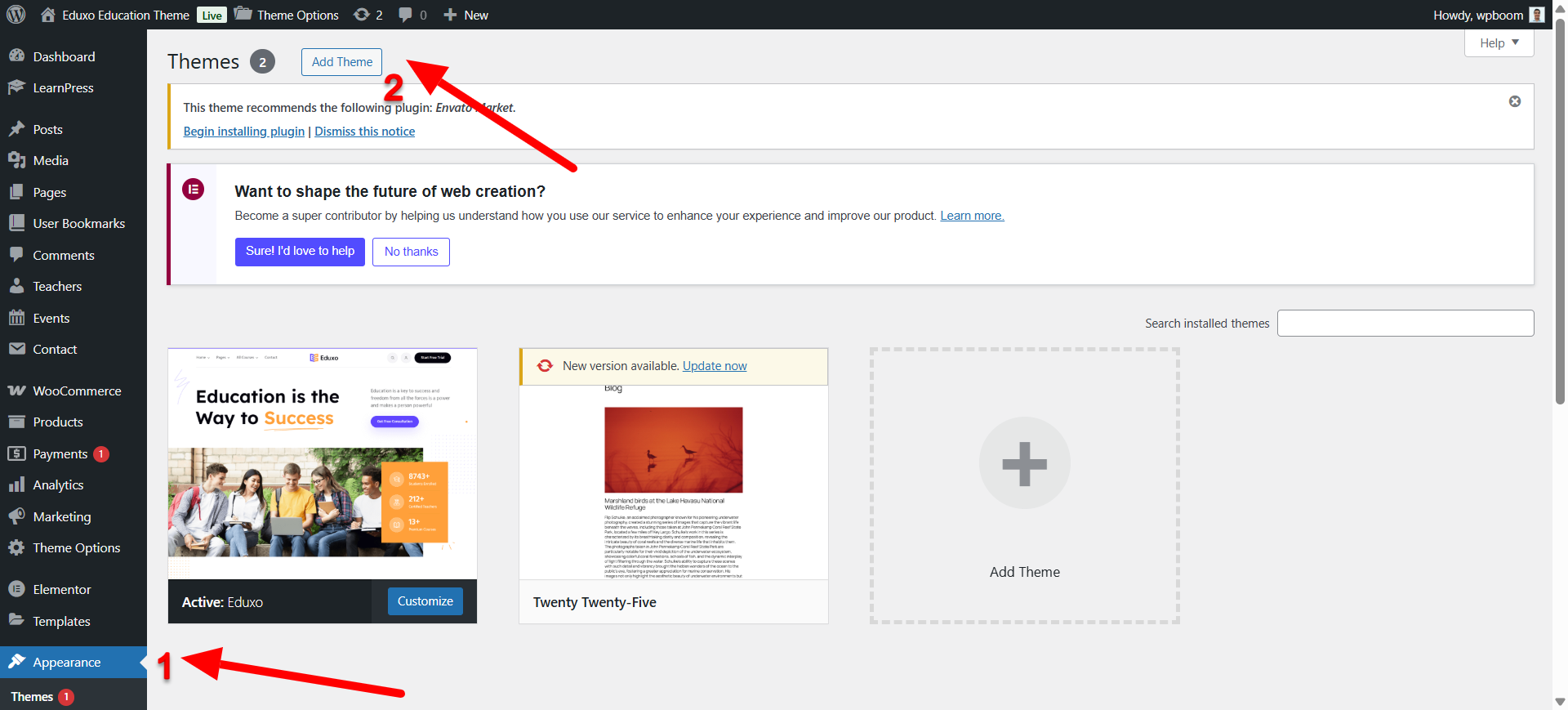
Task: Click Customize on the Eduxo theme
Action: click(425, 601)
